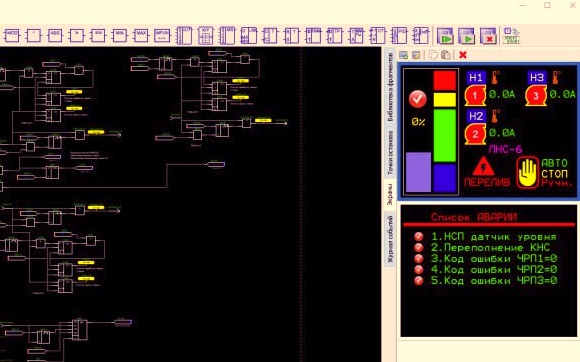This screenshot has width=580, height=362.
Task: Click the red checkmark status indicator
Action: pyautogui.click(x=418, y=99)
